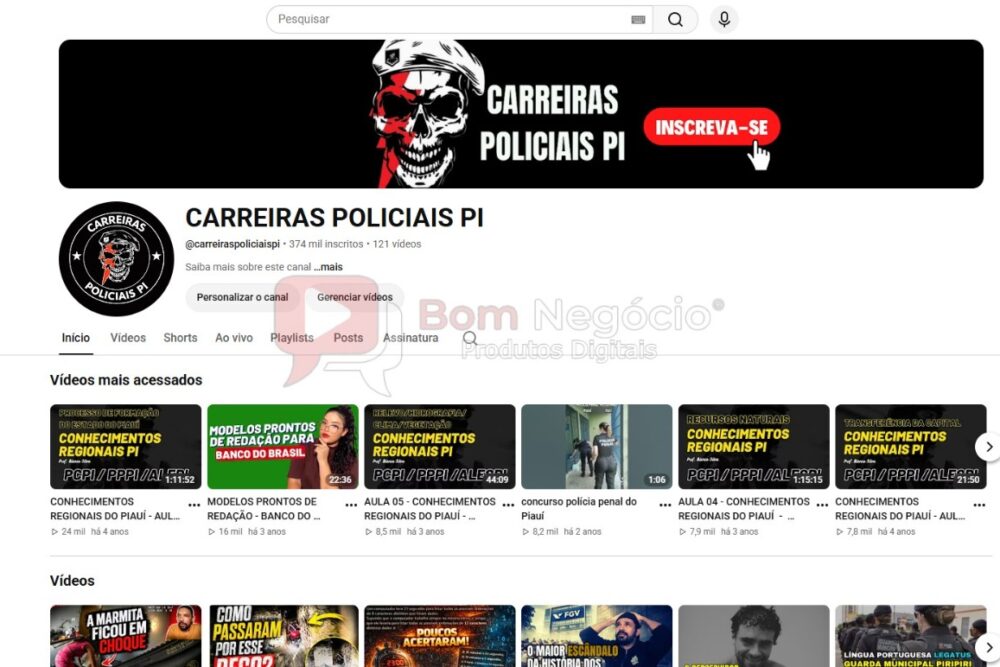Click 121 vídeos count text

click(397, 244)
